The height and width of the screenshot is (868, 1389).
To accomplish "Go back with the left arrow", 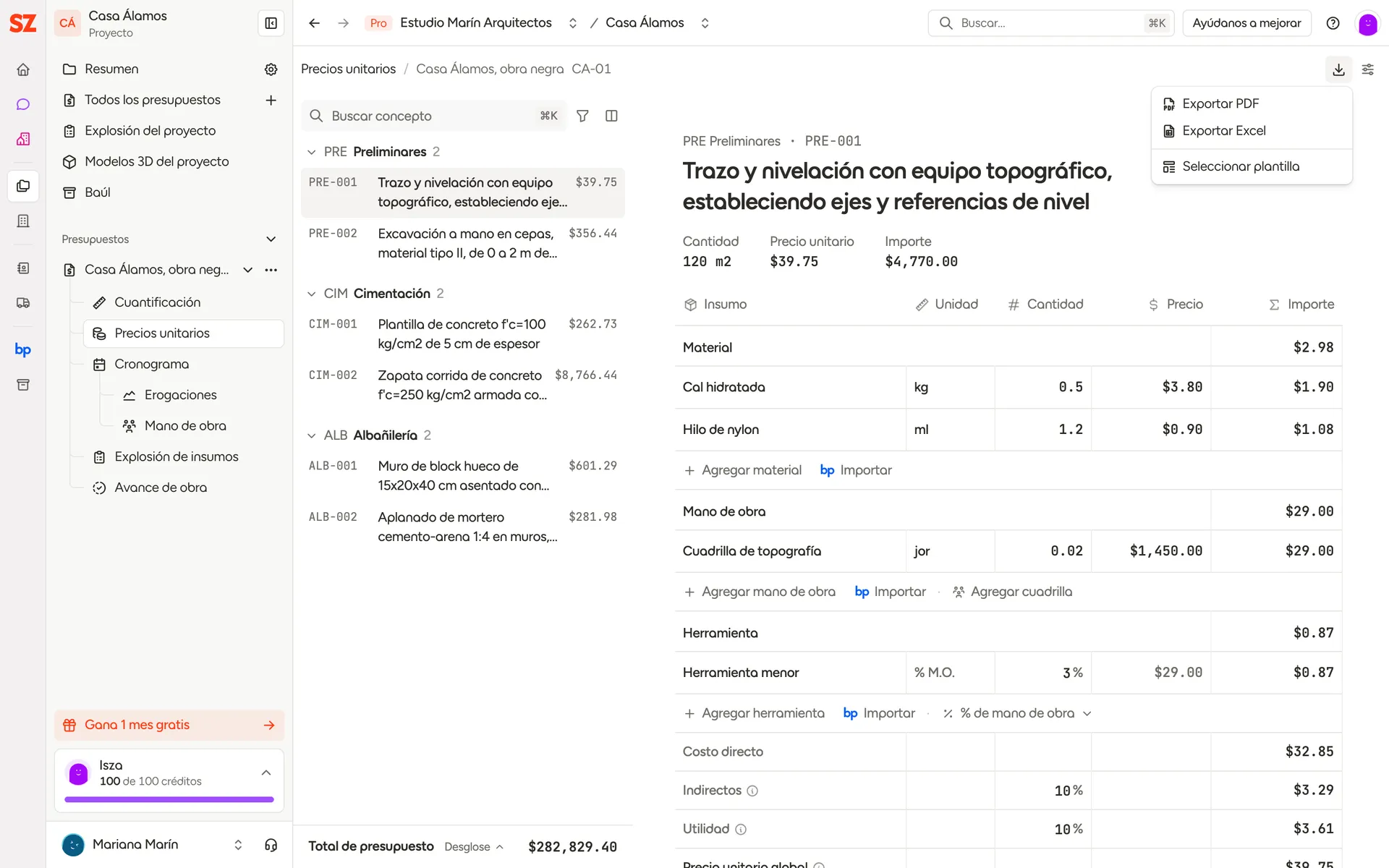I will tap(314, 23).
